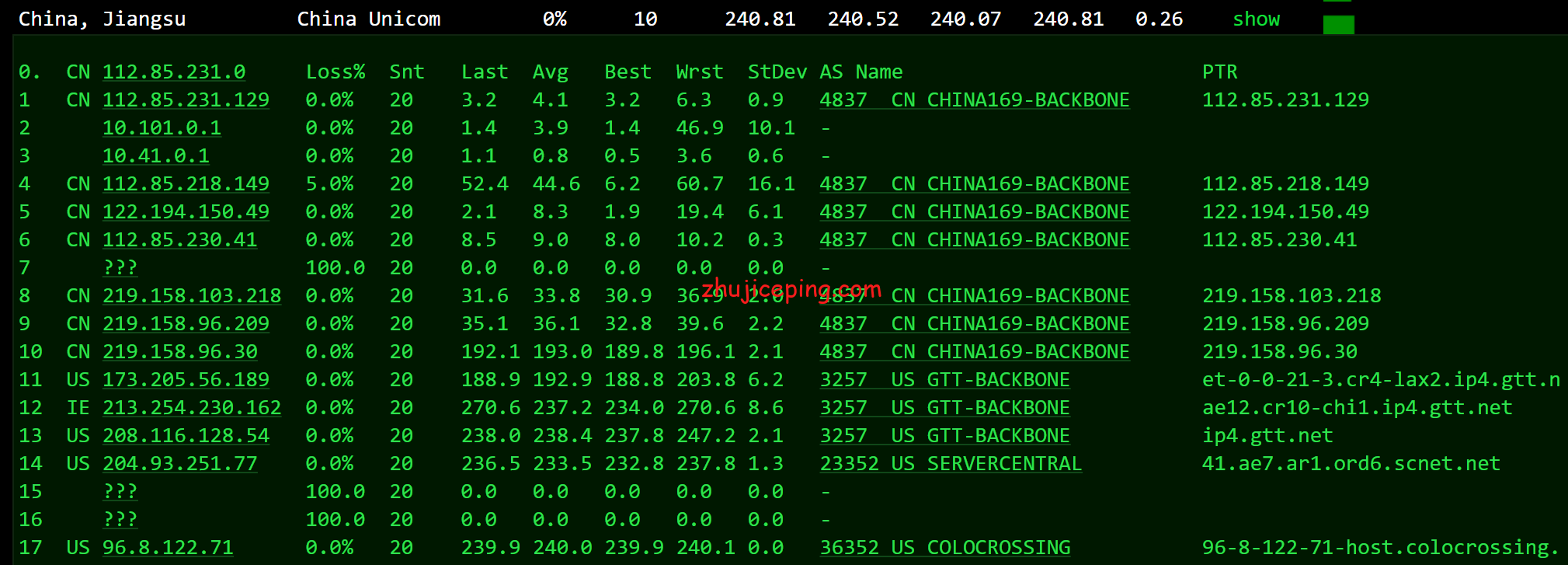Open IP link 112.85.230.41 at hop 6
The width and height of the screenshot is (1568, 565).
[x=179, y=240]
